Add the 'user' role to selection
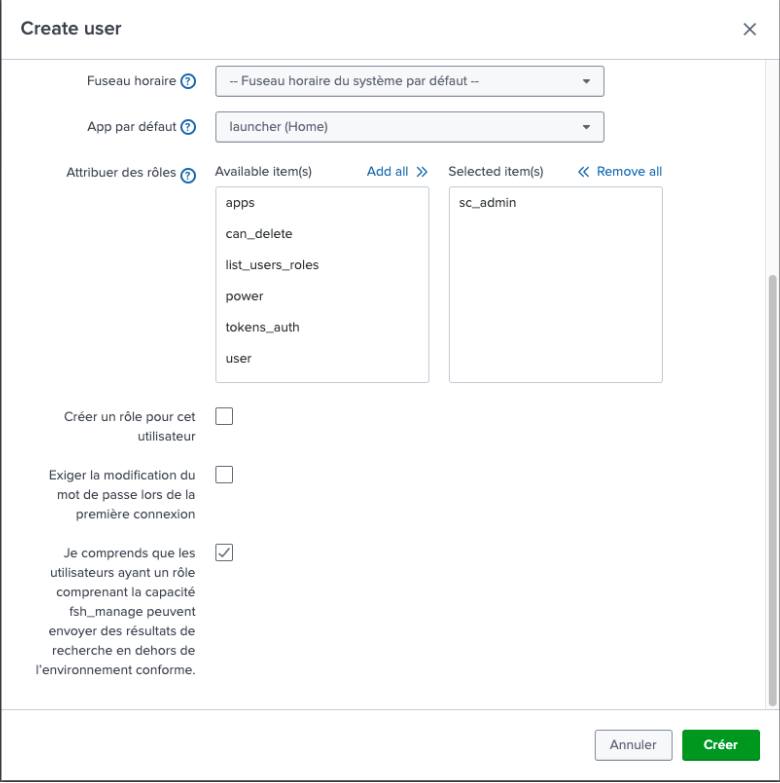 click(239, 358)
